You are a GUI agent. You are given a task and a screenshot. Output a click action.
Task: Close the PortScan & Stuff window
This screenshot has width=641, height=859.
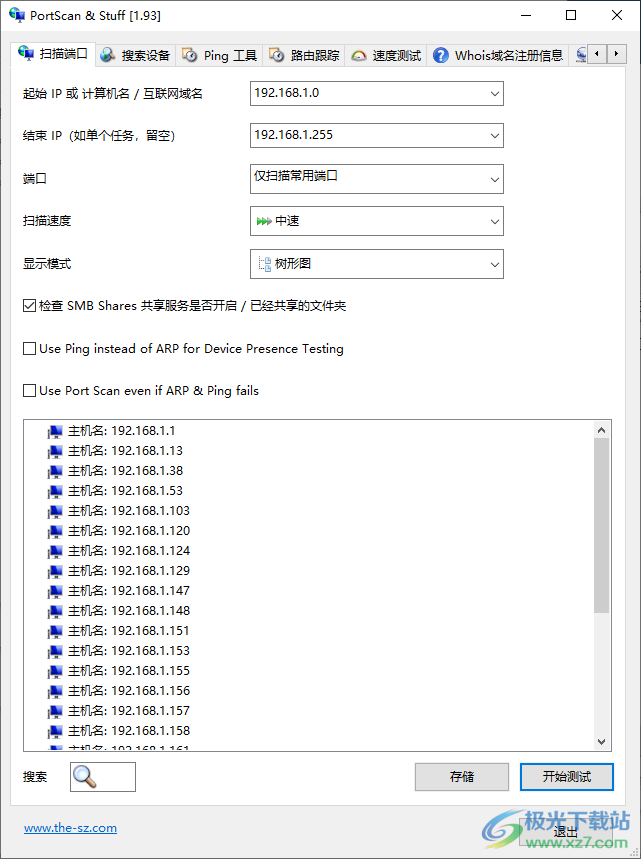click(x=617, y=15)
